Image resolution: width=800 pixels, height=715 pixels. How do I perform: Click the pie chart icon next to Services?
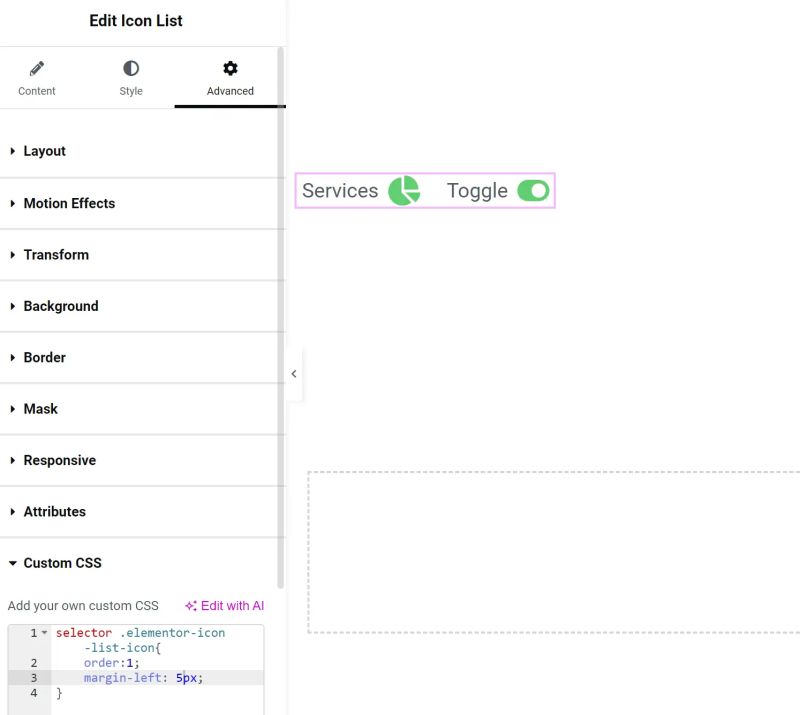pos(404,190)
